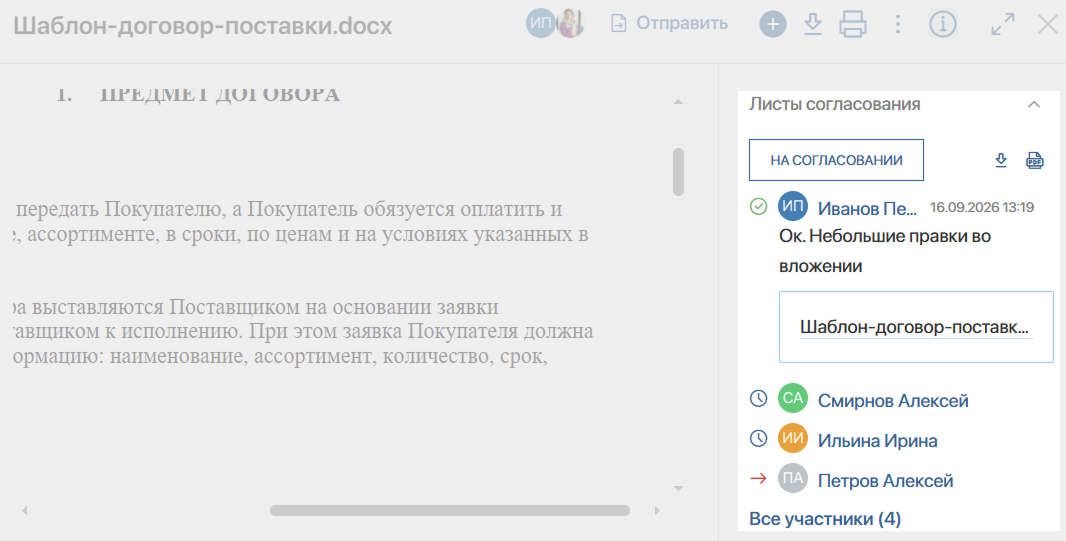Image resolution: width=1066 pixels, height=541 pixels.
Task: Click pending clock icon beside Ильина Ирина
Action: pyautogui.click(x=758, y=438)
